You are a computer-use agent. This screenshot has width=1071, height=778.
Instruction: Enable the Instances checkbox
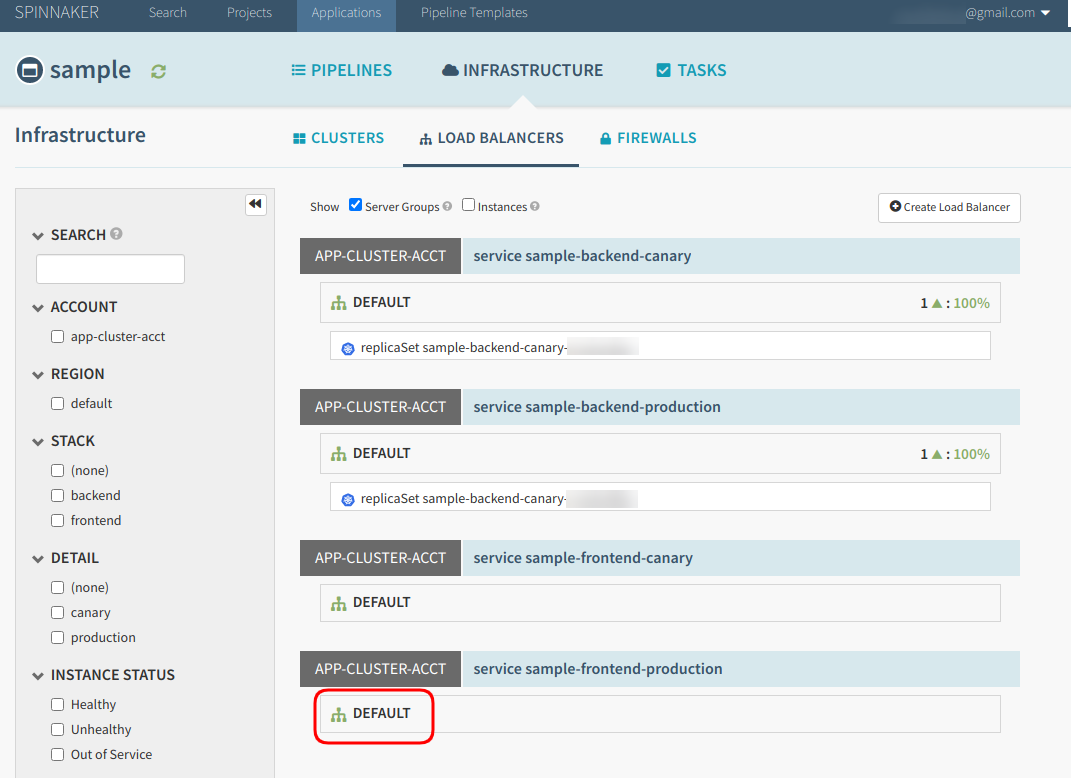(468, 204)
